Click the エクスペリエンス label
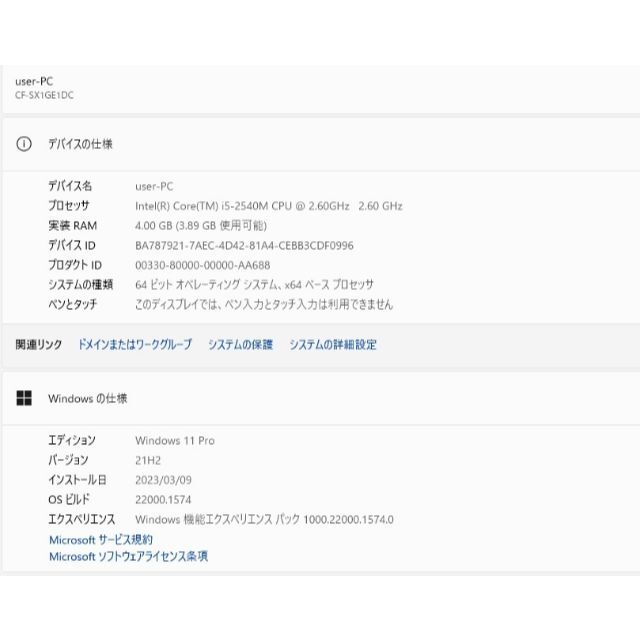 tap(82, 519)
